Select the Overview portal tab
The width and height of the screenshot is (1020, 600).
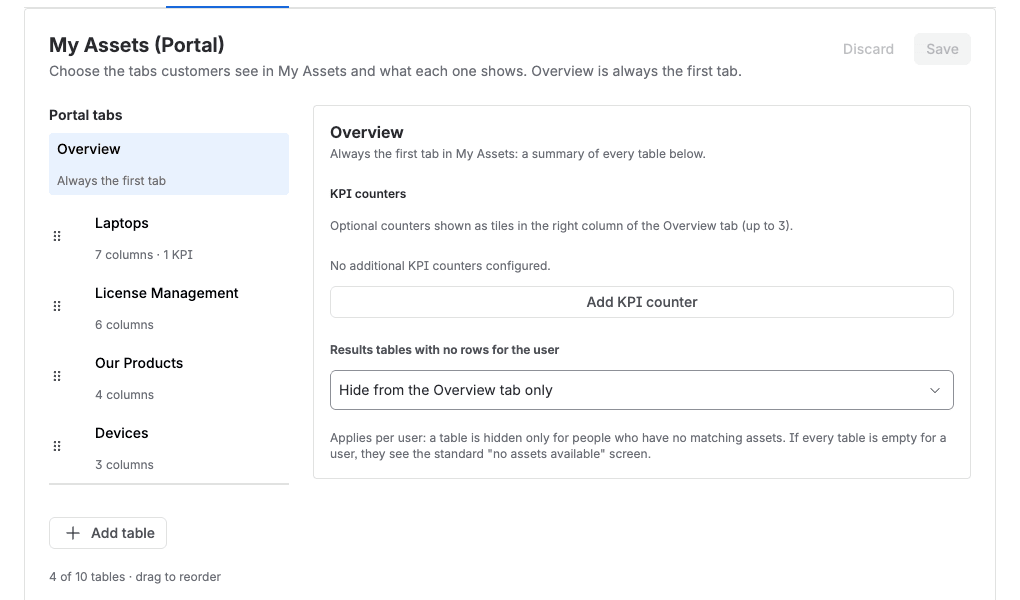click(x=168, y=164)
